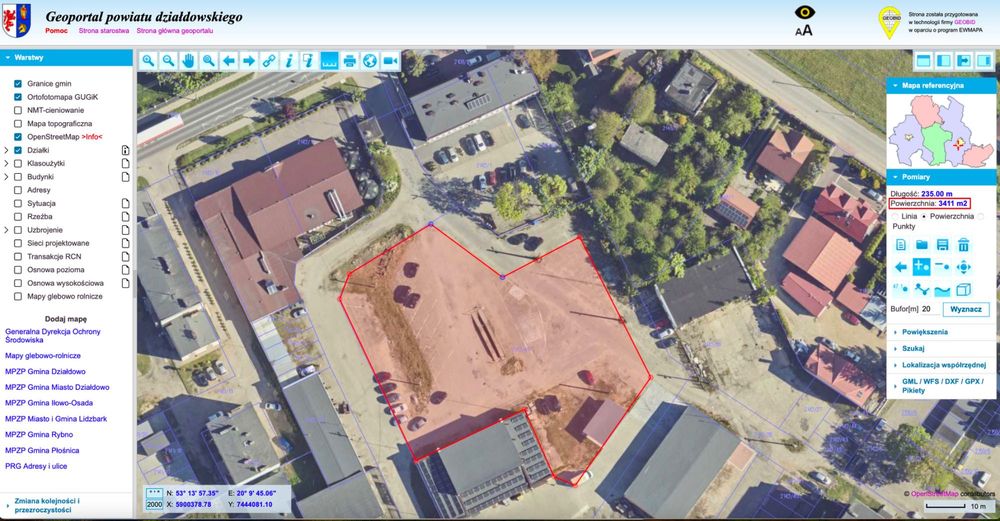Save measurement with floppy disk icon

click(943, 244)
